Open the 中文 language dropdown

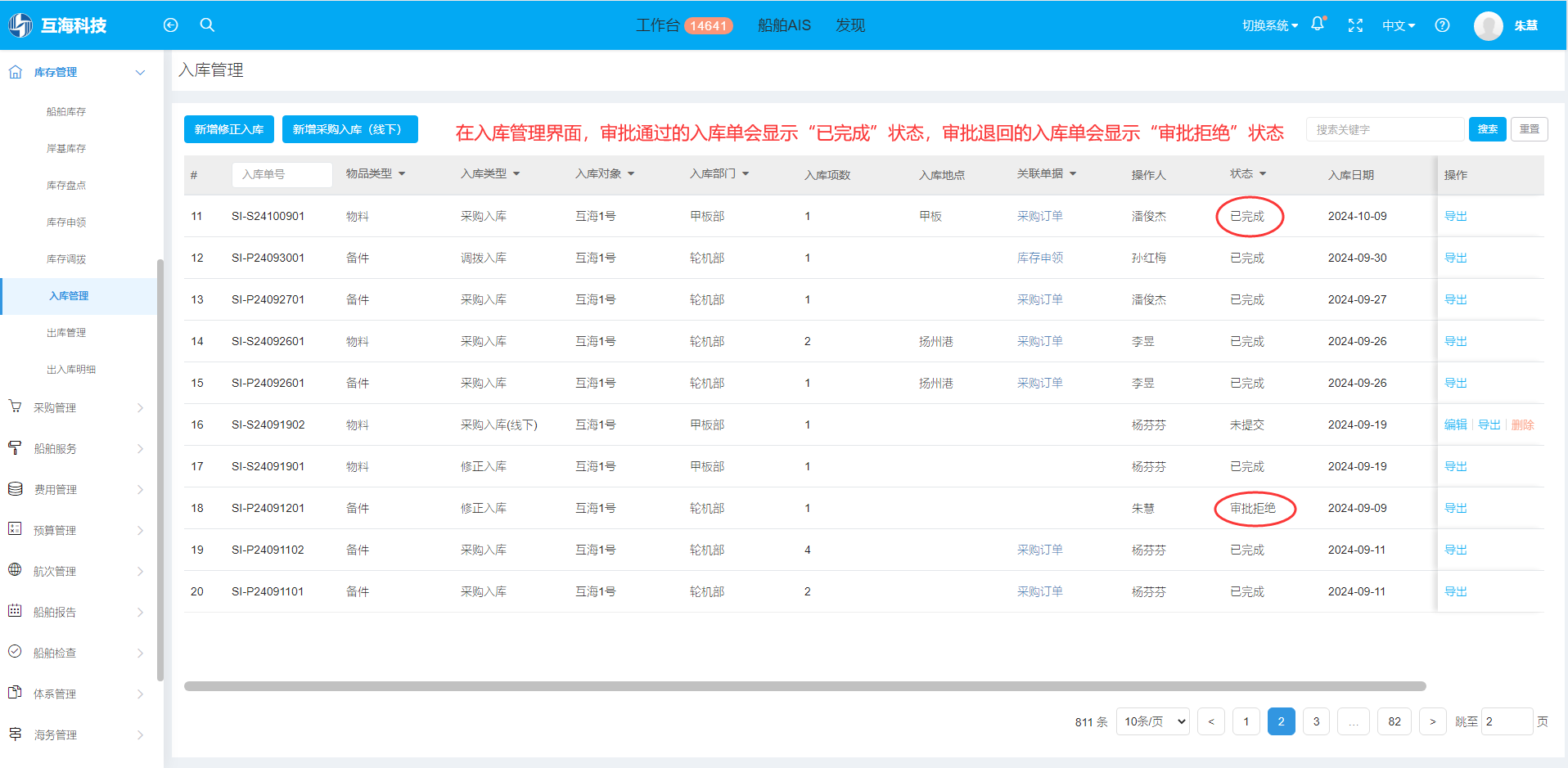click(x=1399, y=25)
